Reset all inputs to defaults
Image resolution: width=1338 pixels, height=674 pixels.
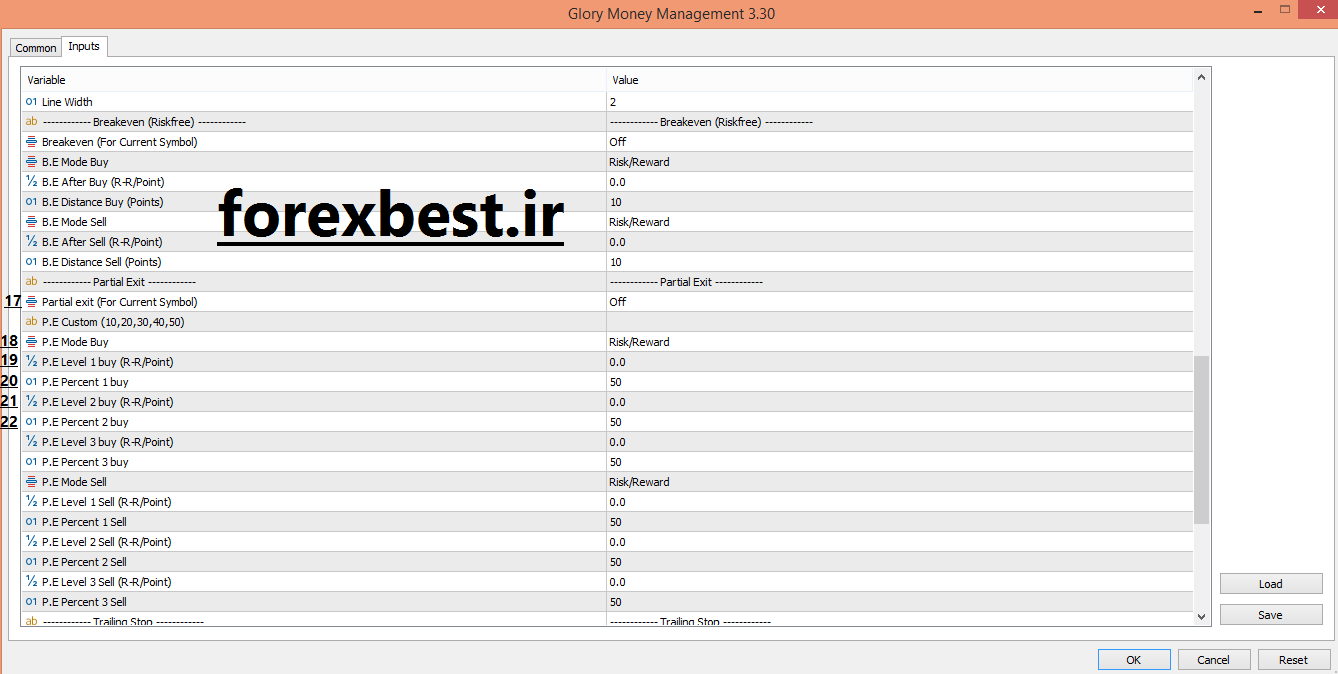pyautogui.click(x=1294, y=659)
